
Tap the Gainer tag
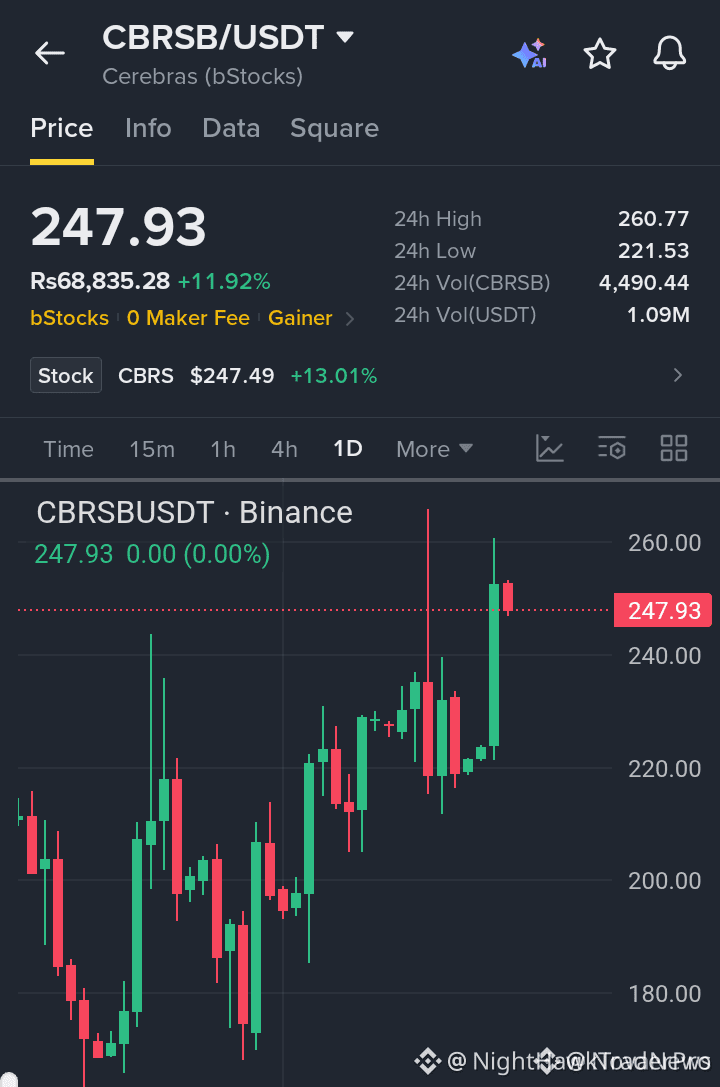300,318
